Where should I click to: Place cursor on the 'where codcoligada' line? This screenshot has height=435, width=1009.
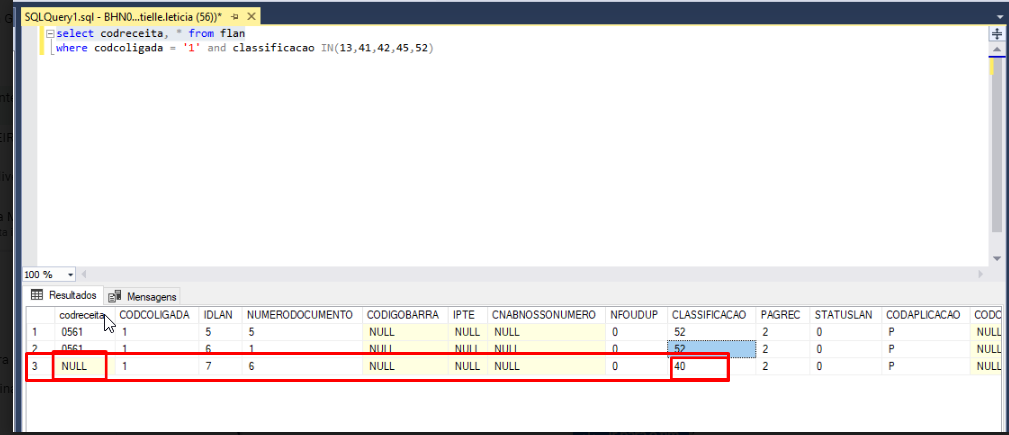click(x=245, y=48)
